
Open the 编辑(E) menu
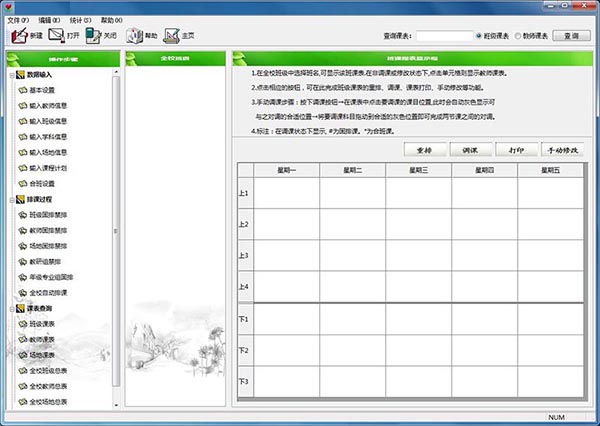pos(49,20)
